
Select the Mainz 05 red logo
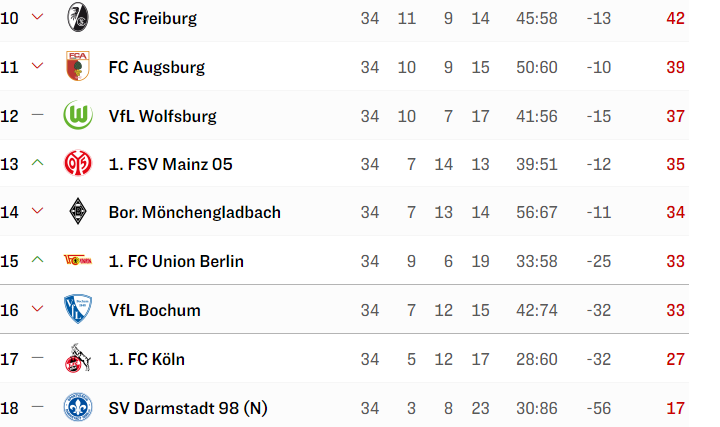[x=78, y=163]
